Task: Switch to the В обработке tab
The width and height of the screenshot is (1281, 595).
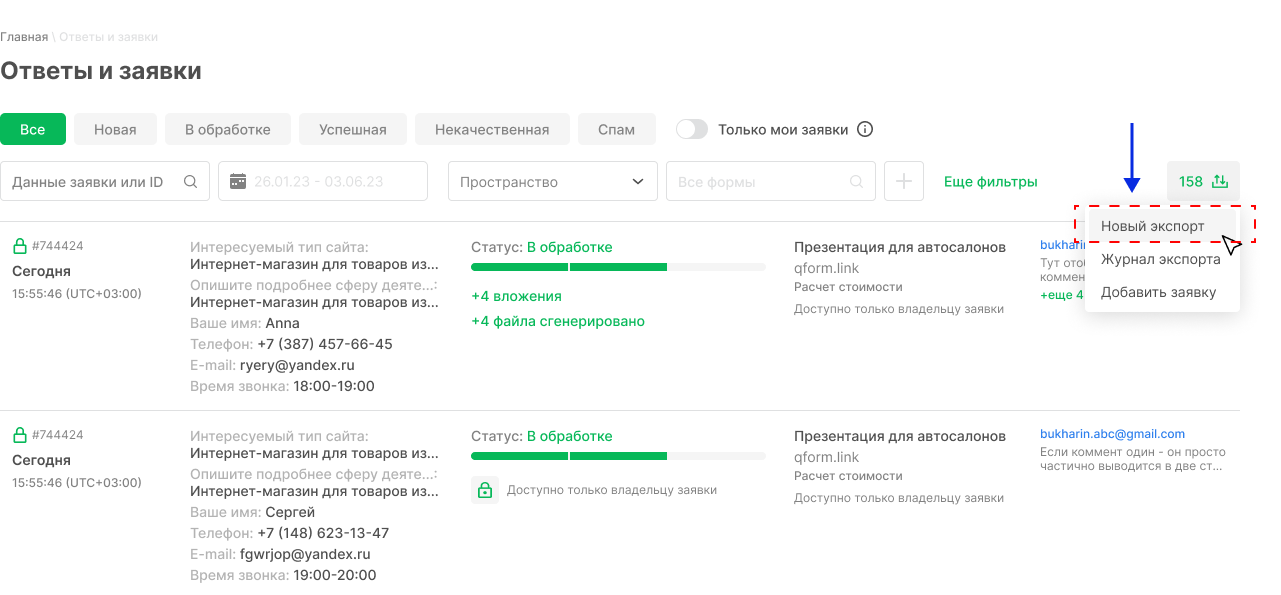Action: (228, 130)
